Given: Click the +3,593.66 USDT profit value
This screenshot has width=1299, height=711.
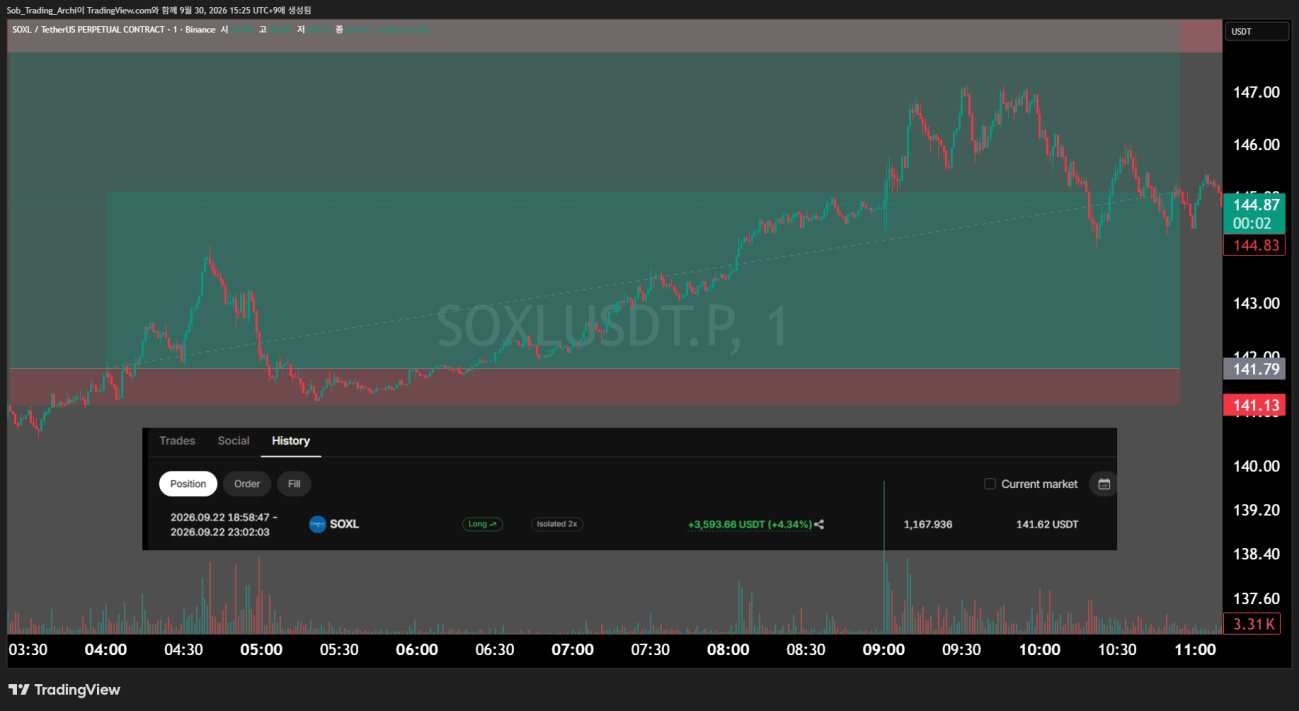Looking at the screenshot, I should pos(749,524).
